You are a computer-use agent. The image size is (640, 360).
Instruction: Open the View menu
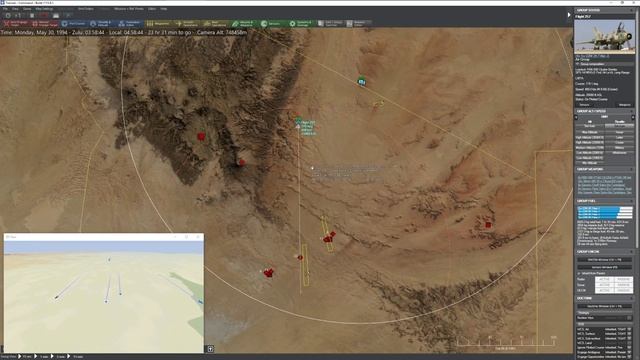point(15,9)
